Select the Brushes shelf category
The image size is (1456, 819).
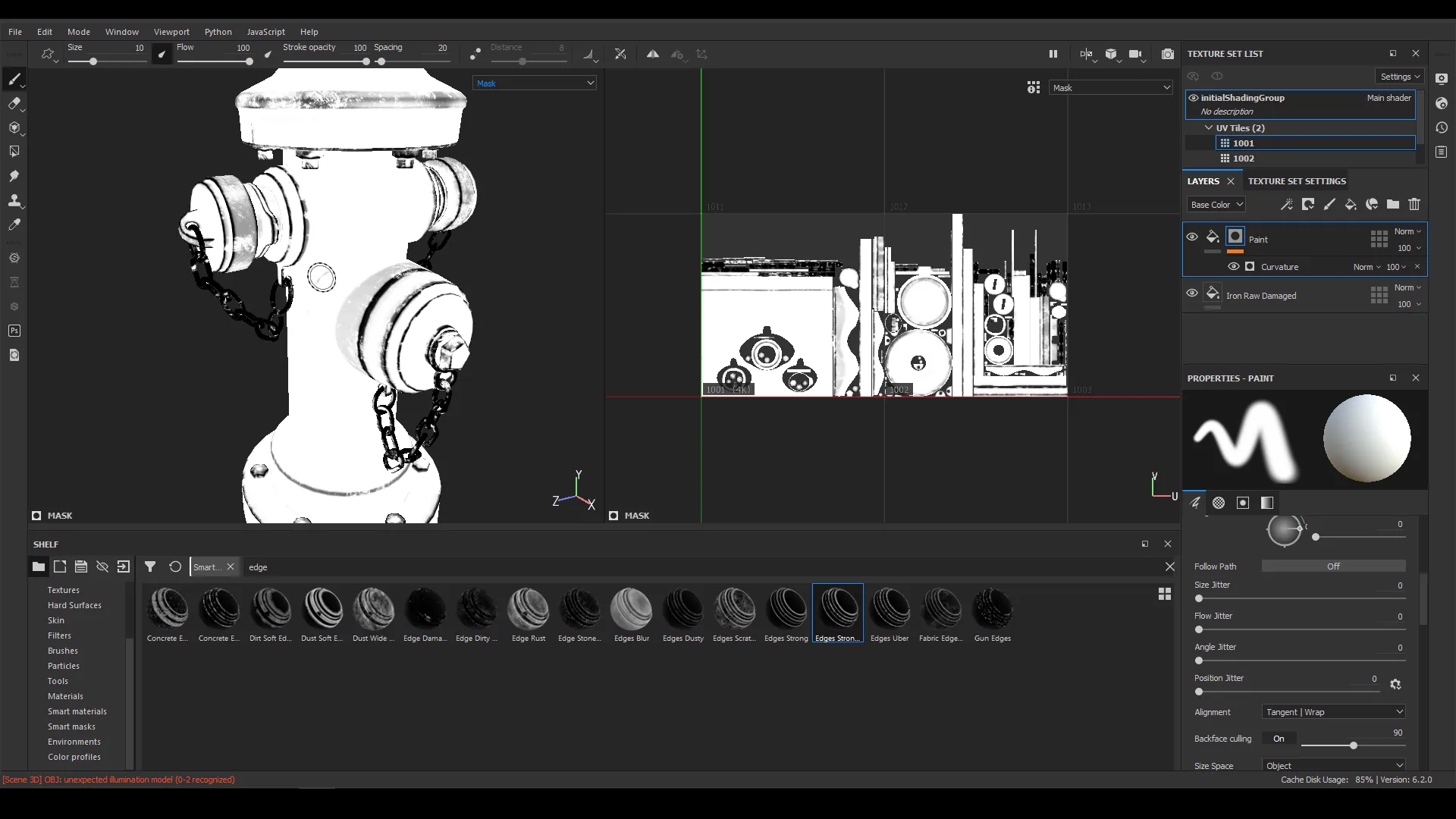pyautogui.click(x=63, y=651)
